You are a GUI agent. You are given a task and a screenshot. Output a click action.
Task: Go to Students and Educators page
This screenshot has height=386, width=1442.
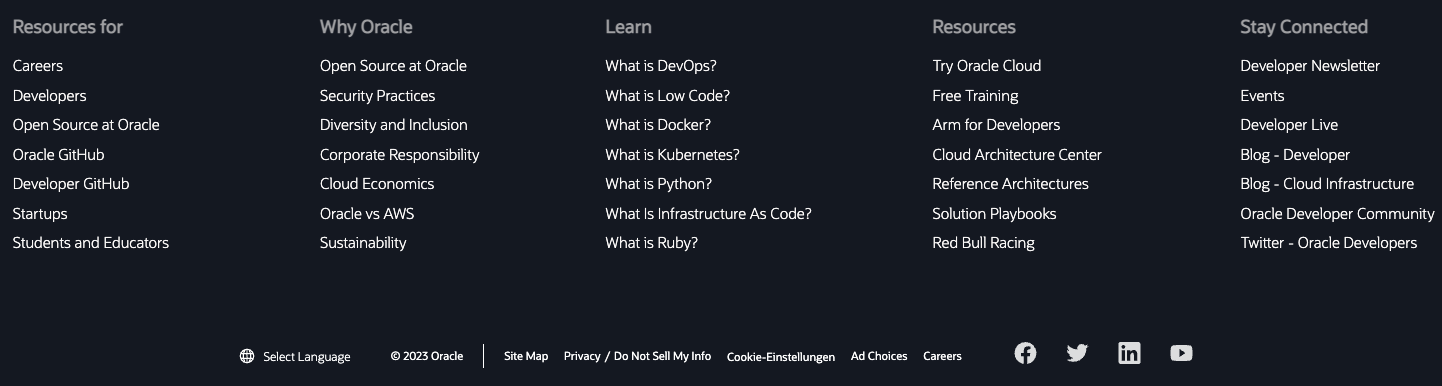click(x=91, y=243)
